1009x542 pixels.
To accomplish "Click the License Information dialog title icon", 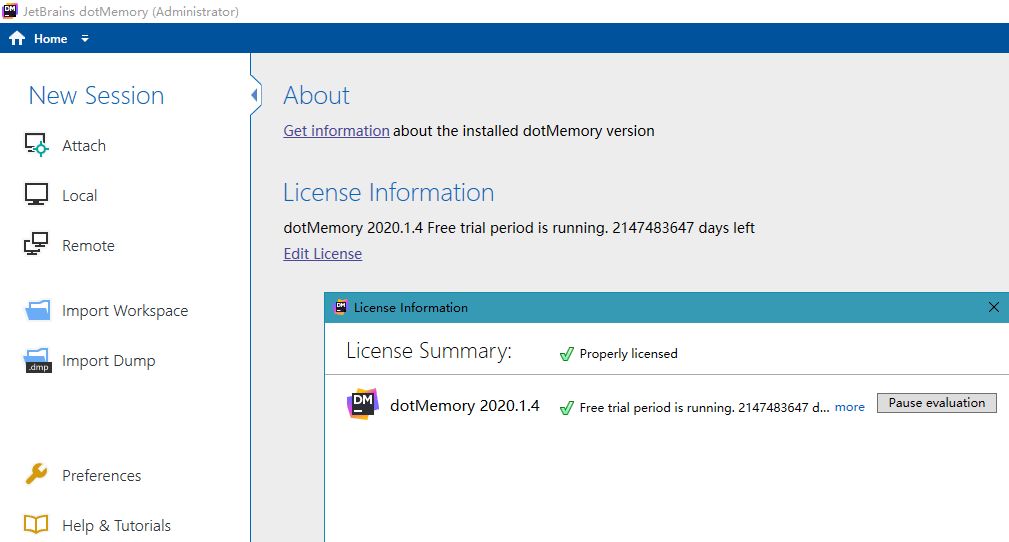I will 341,307.
